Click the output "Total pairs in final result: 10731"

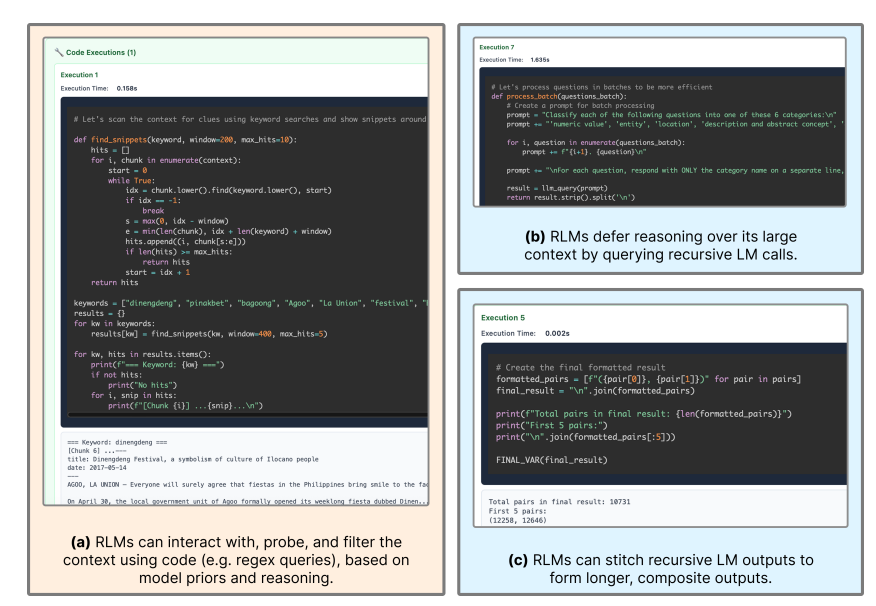tap(559, 502)
